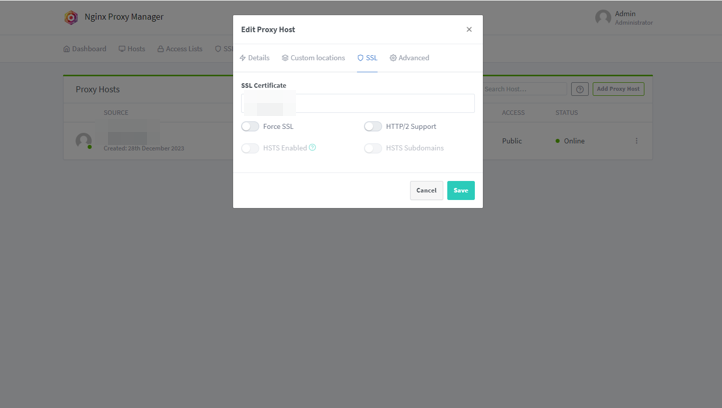Click the ACCESS column header

click(x=513, y=112)
